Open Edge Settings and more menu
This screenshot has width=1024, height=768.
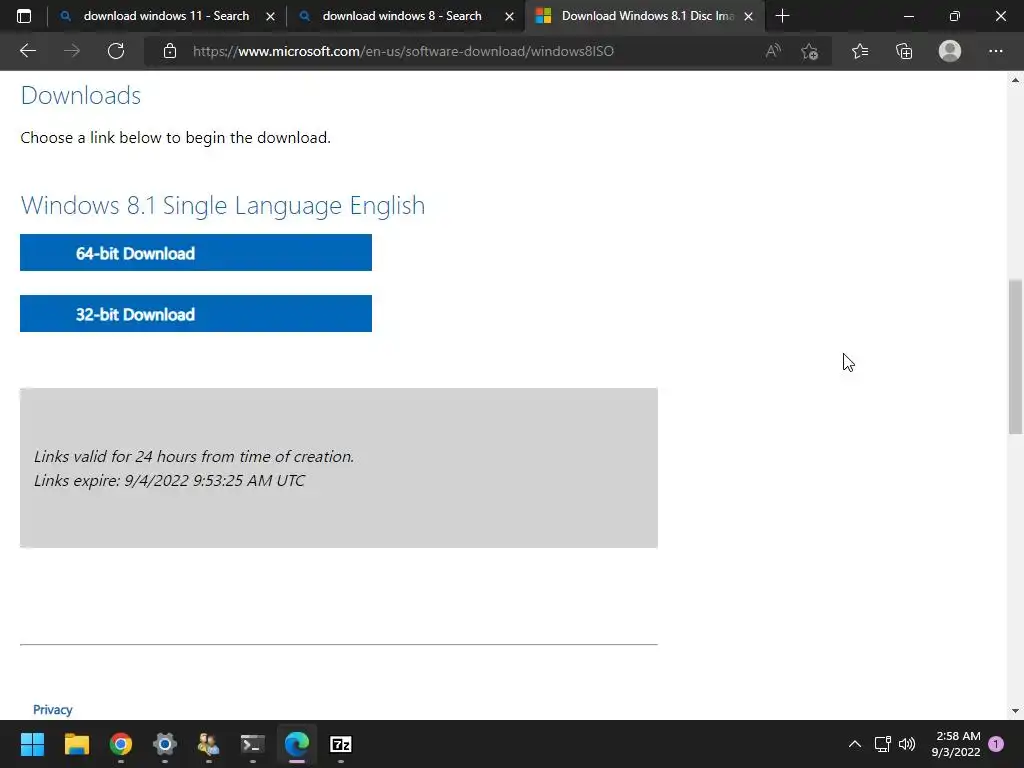pos(995,51)
